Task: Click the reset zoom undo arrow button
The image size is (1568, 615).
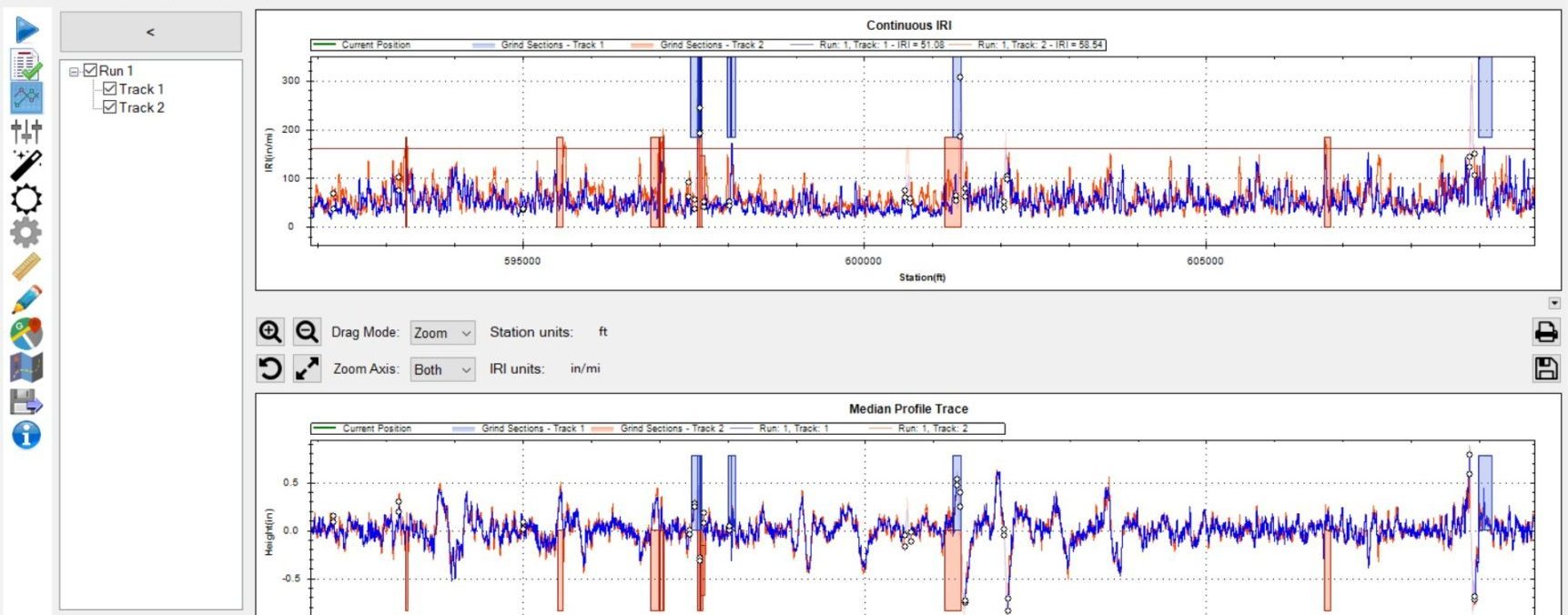Action: (270, 368)
